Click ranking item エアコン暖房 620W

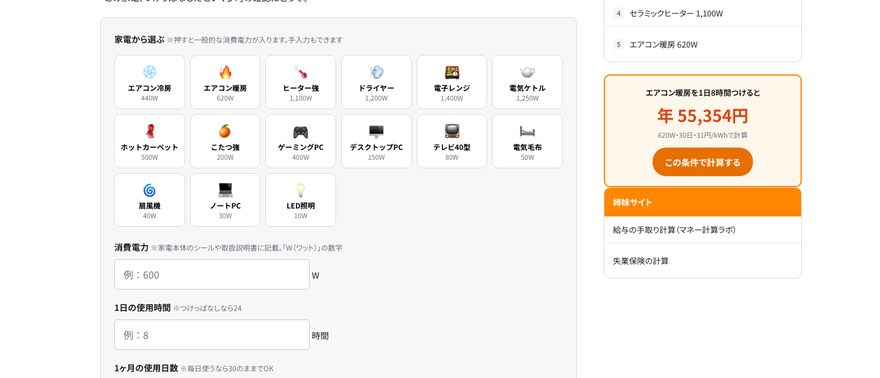coord(703,44)
